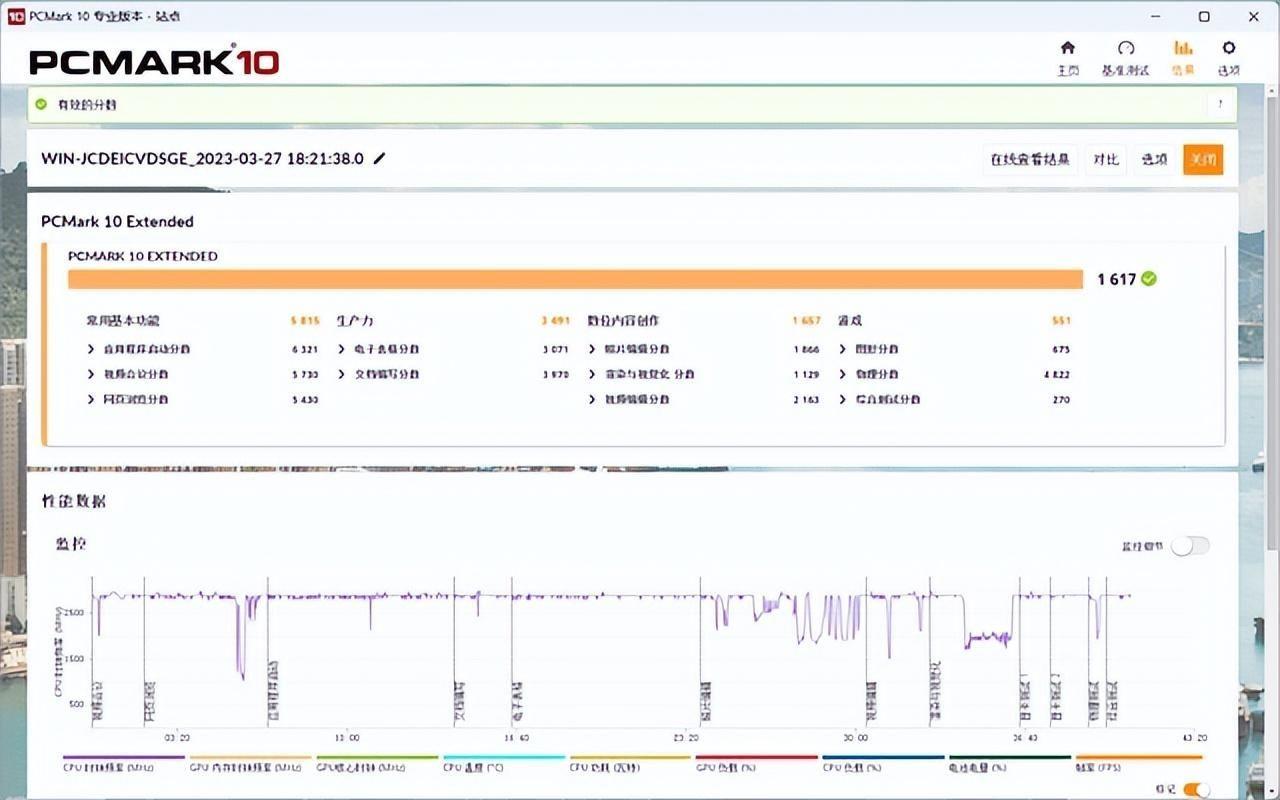Click the 生产力 score 3 491
The image size is (1280, 800).
[556, 321]
